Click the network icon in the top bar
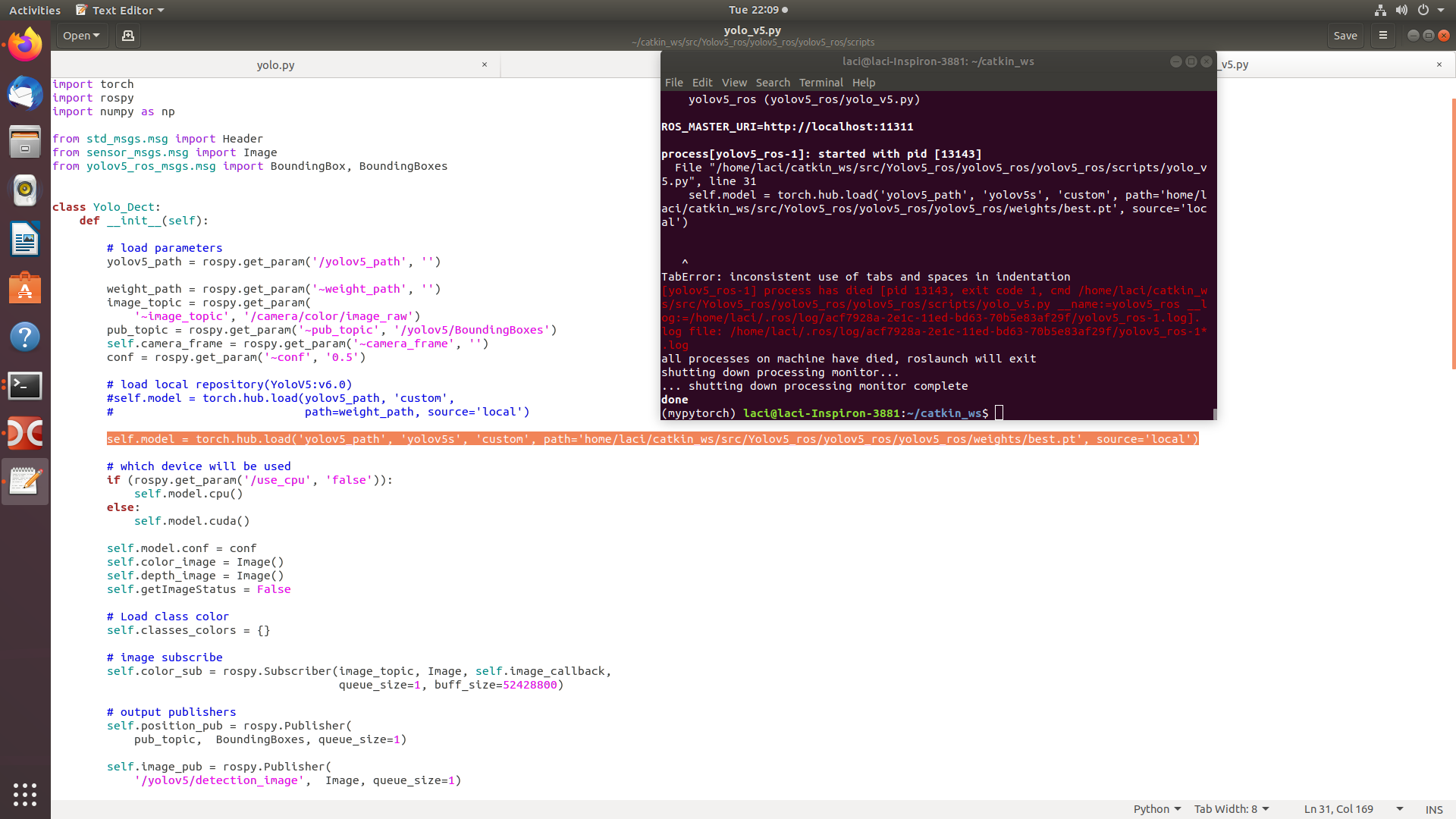Image resolution: width=1456 pixels, height=819 pixels. point(1379,10)
